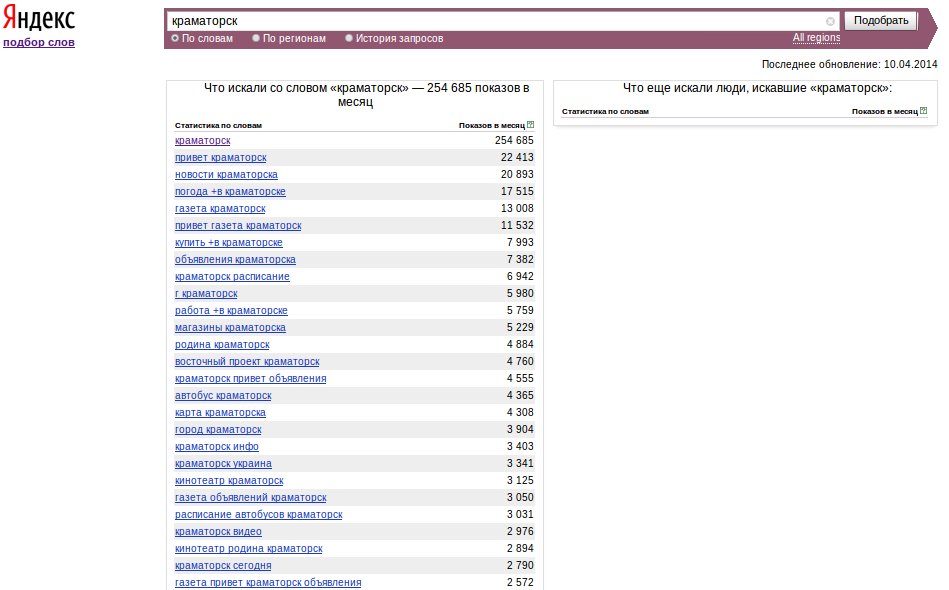Click the right panel 'Статистика по словам' header
949x590 pixels.
click(605, 111)
